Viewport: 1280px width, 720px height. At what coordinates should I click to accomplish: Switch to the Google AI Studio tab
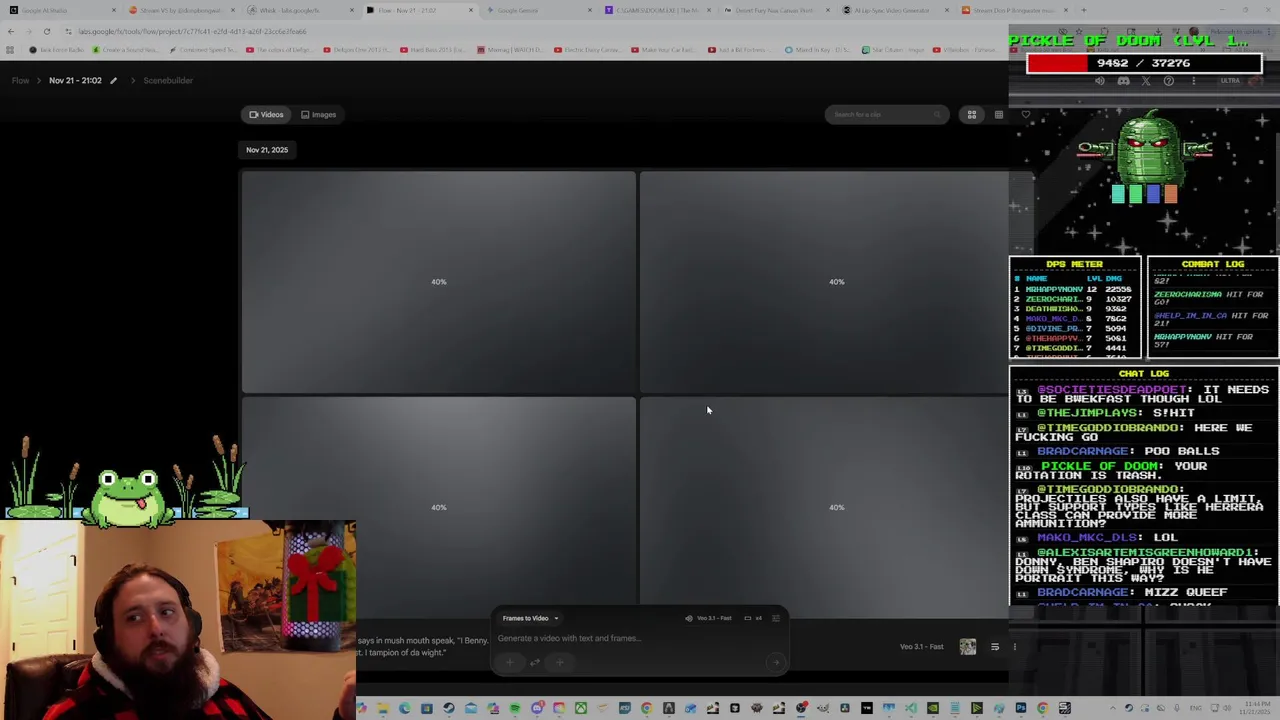(x=60, y=10)
